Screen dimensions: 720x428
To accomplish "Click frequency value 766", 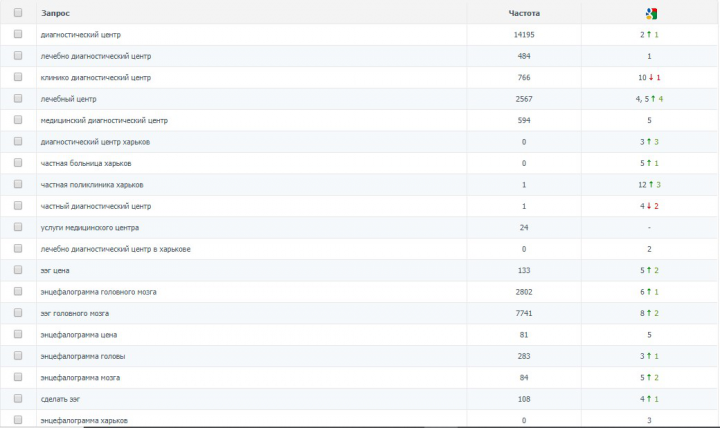I will [x=524, y=78].
